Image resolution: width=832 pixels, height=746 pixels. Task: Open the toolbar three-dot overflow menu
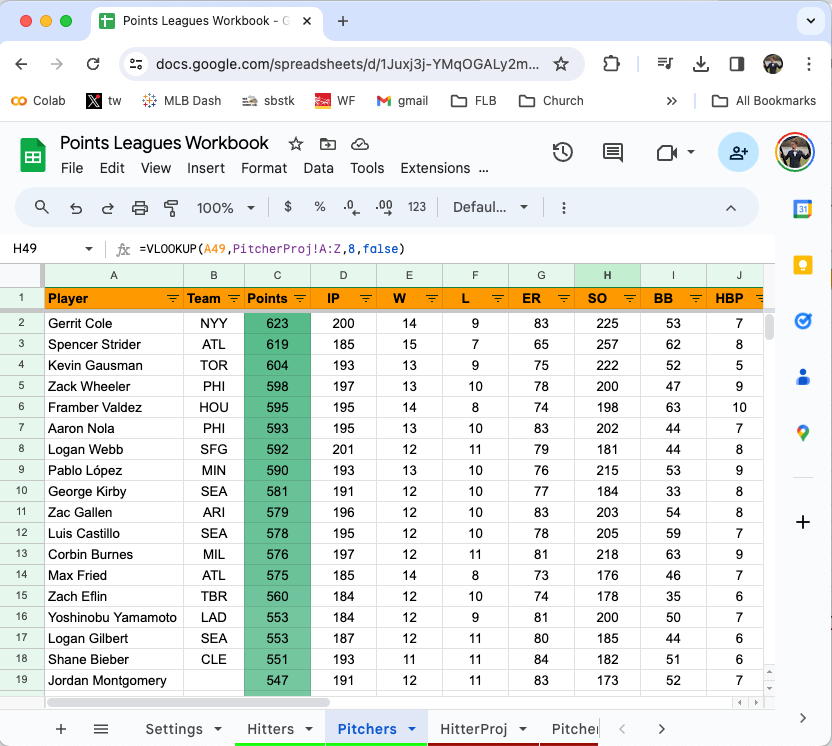[x=564, y=207]
